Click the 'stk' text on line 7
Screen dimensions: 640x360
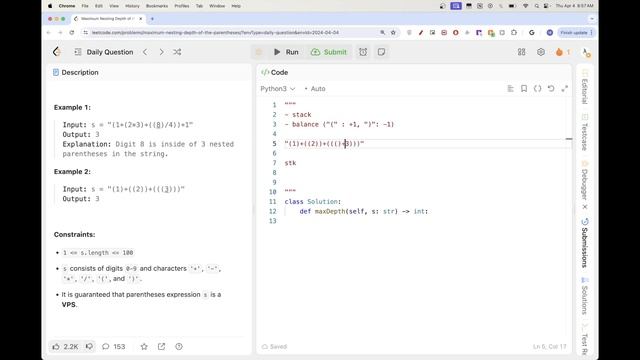tap(290, 163)
